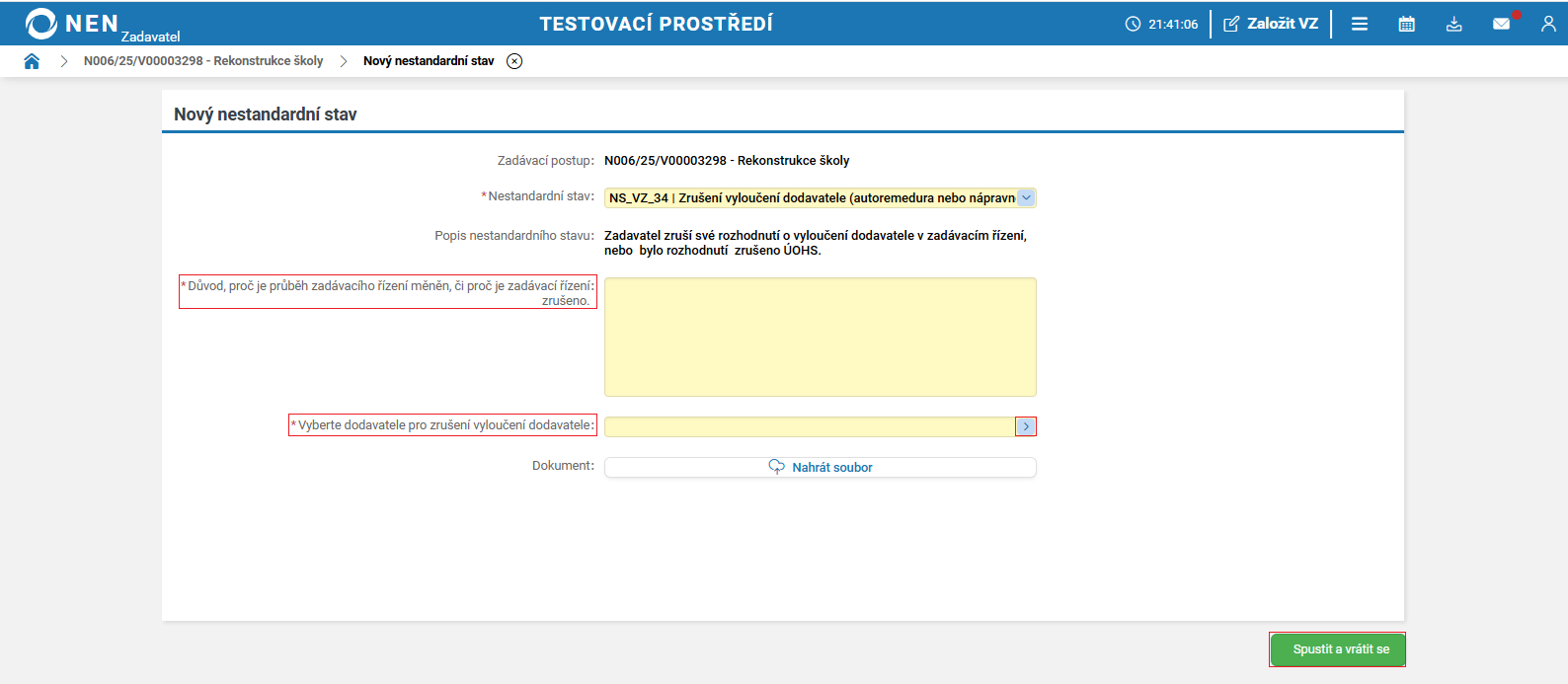Go to home via house icon
Image resolution: width=1568 pixels, height=684 pixels.
pyautogui.click(x=32, y=61)
